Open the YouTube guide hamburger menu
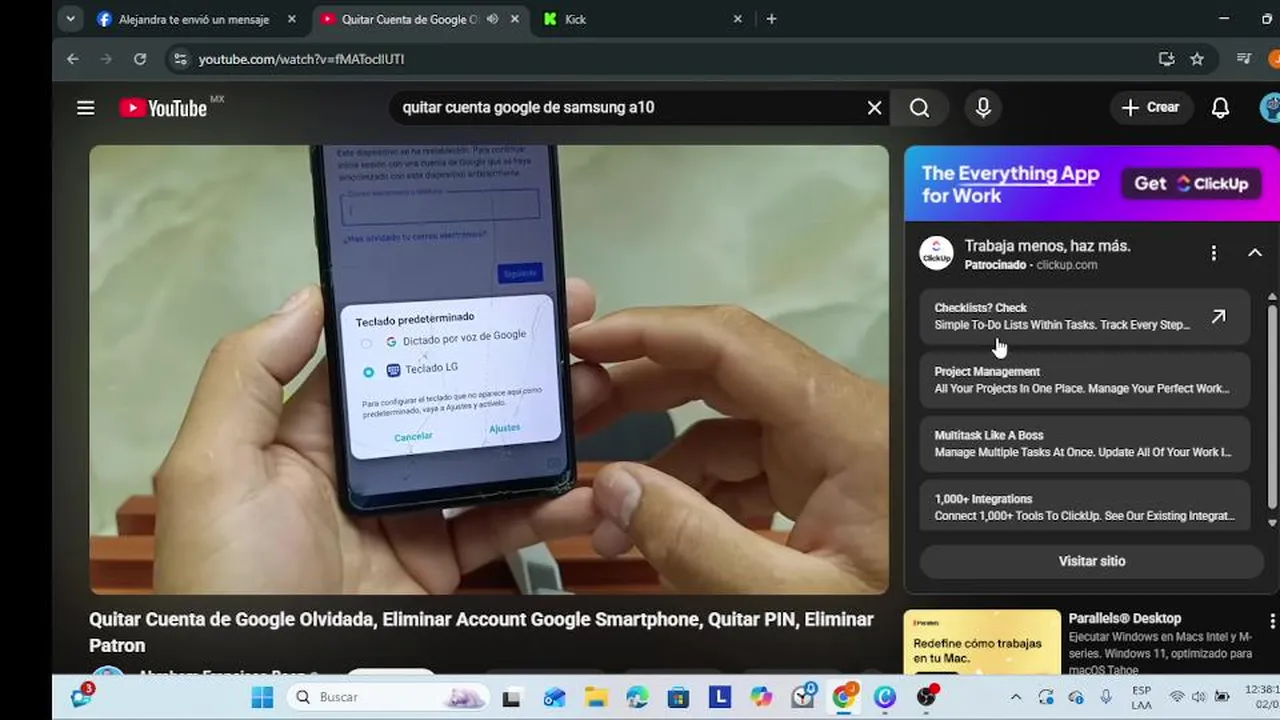 click(86, 108)
